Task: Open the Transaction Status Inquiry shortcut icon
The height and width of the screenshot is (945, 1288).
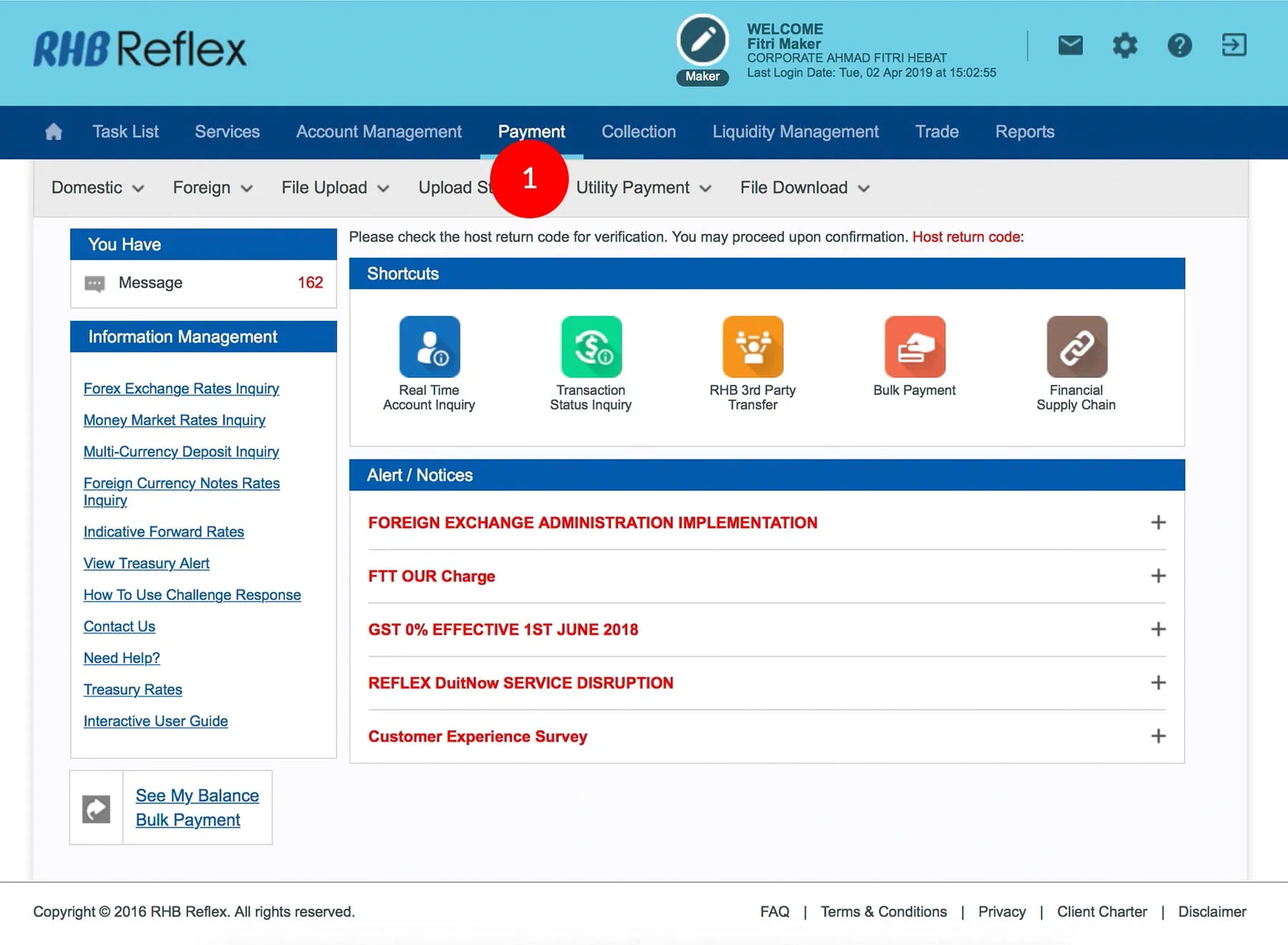Action: pos(591,347)
